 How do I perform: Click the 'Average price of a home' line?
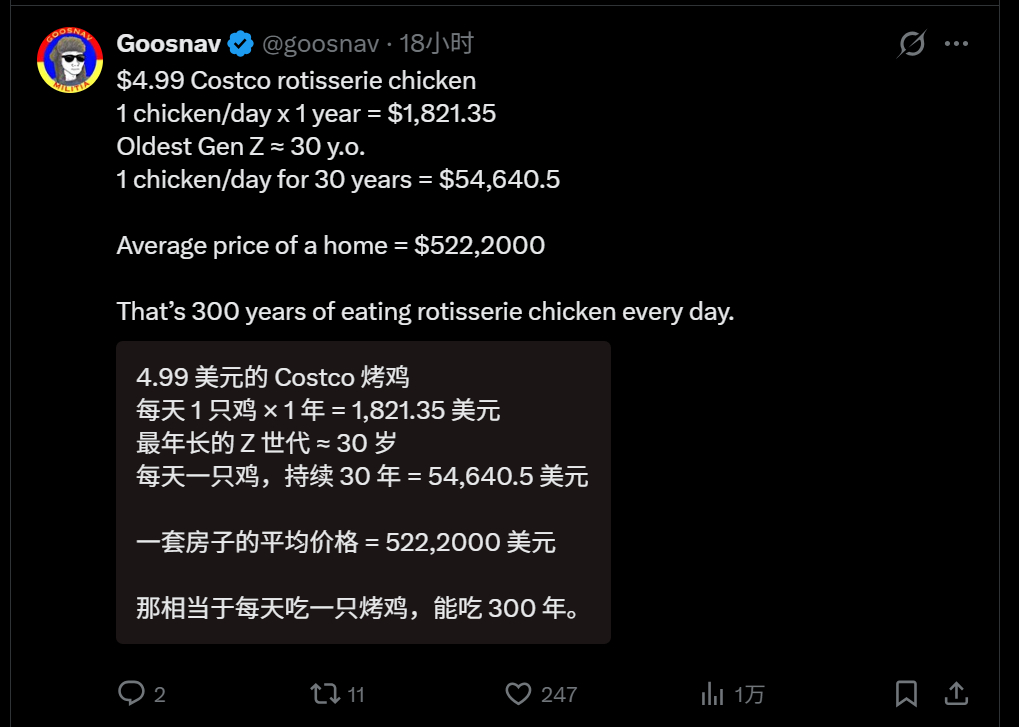tap(330, 245)
